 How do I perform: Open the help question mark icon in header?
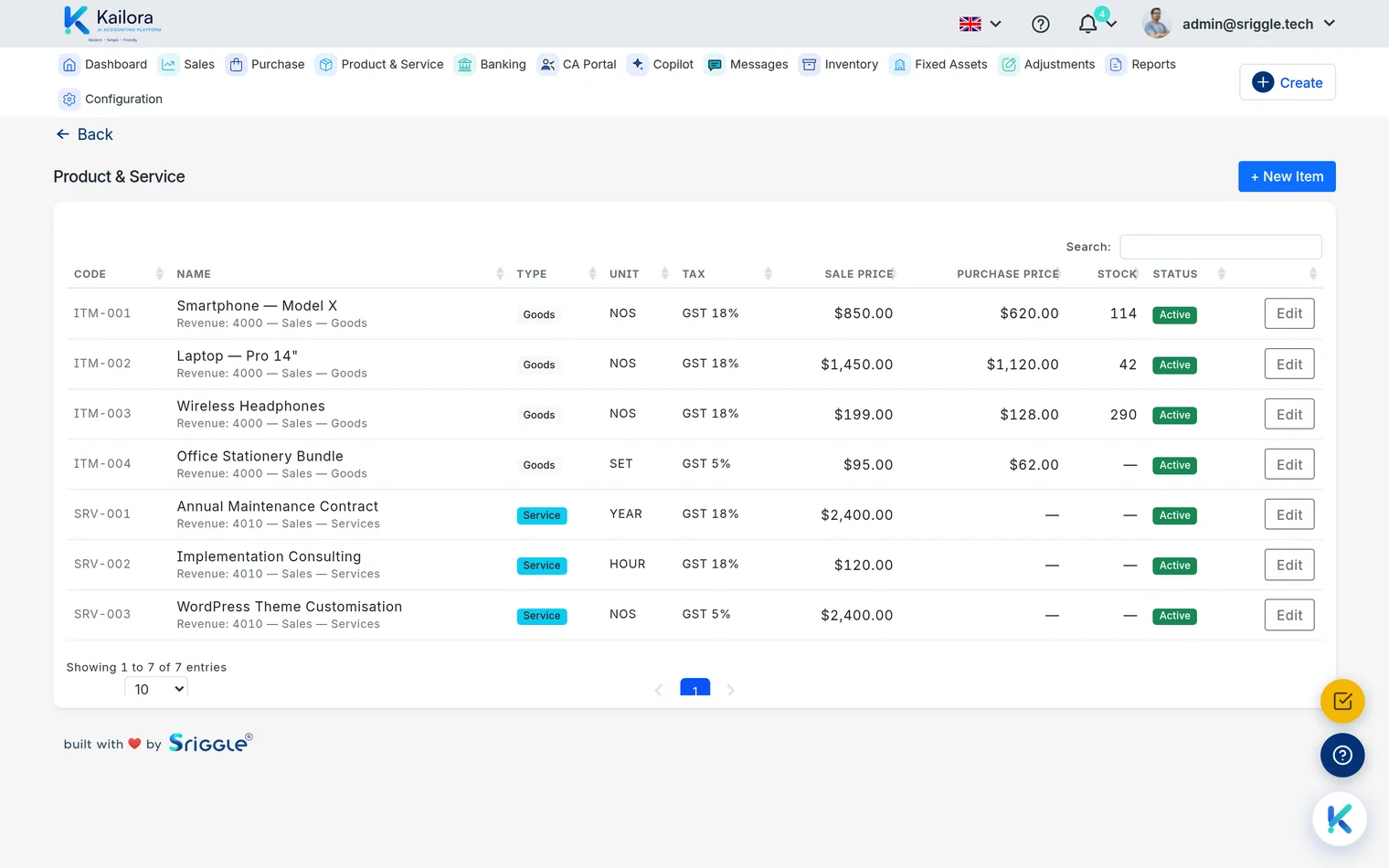pyautogui.click(x=1041, y=25)
